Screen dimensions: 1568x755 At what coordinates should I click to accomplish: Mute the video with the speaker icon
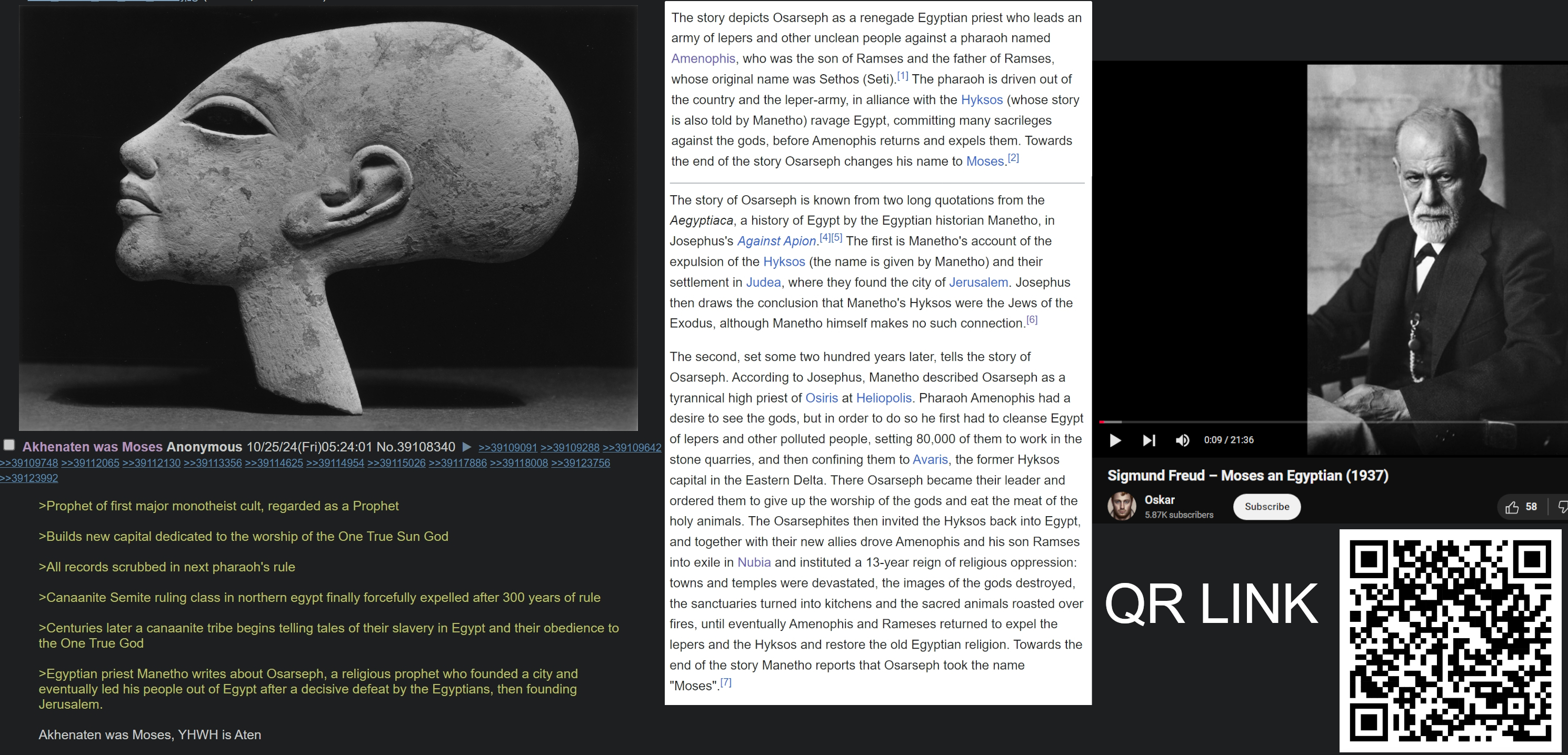(1183, 440)
